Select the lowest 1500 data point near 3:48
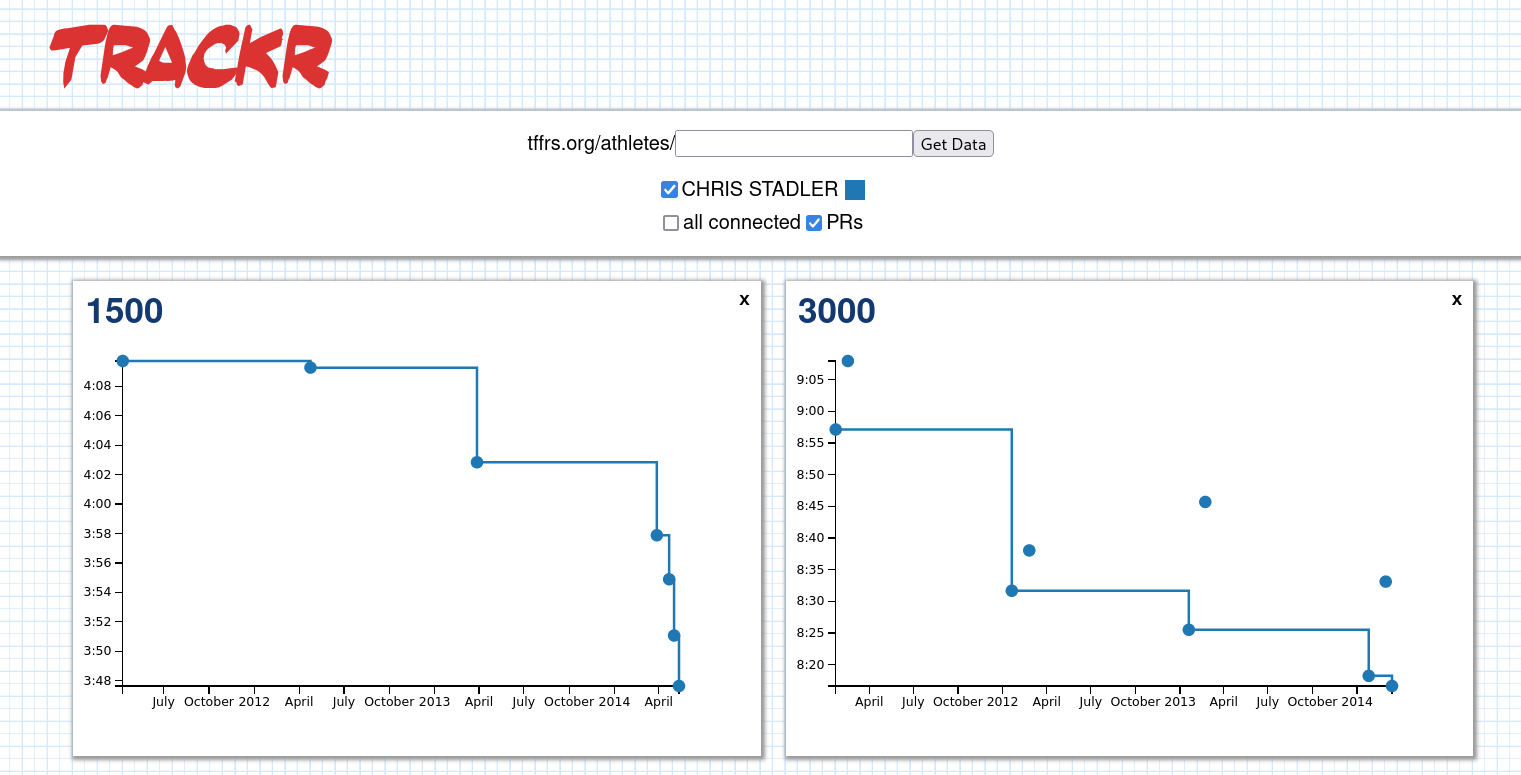The width and height of the screenshot is (1521, 775). [x=679, y=686]
